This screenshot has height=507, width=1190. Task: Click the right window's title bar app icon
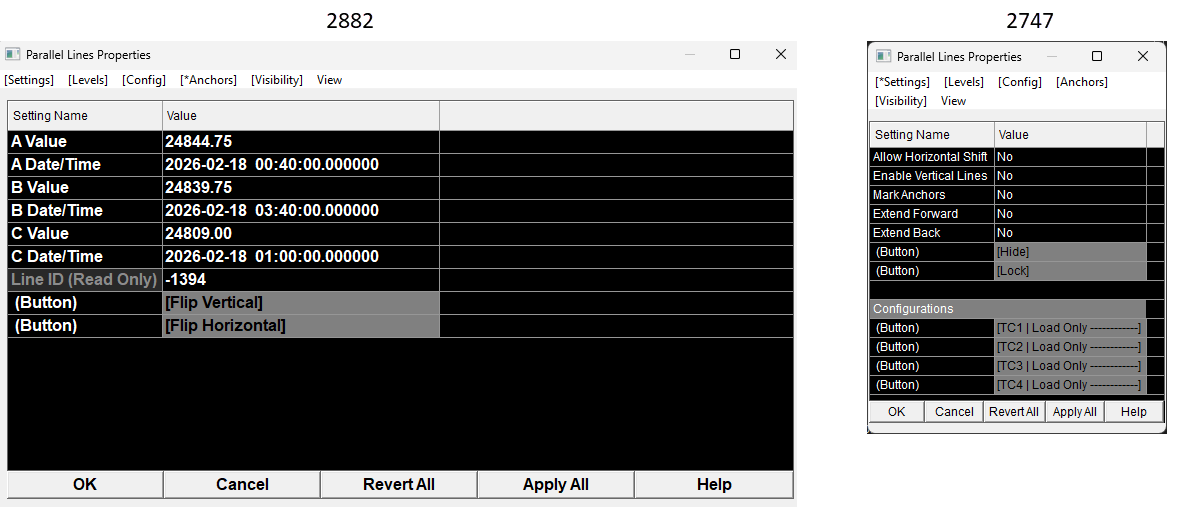point(883,56)
